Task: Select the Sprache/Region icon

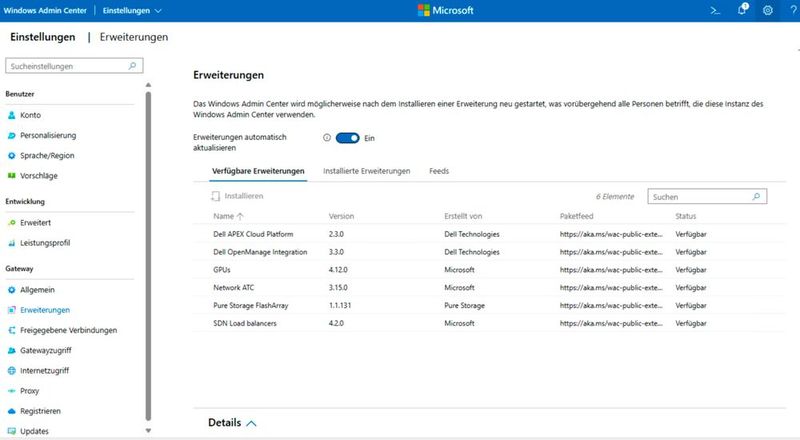Action: (12, 156)
